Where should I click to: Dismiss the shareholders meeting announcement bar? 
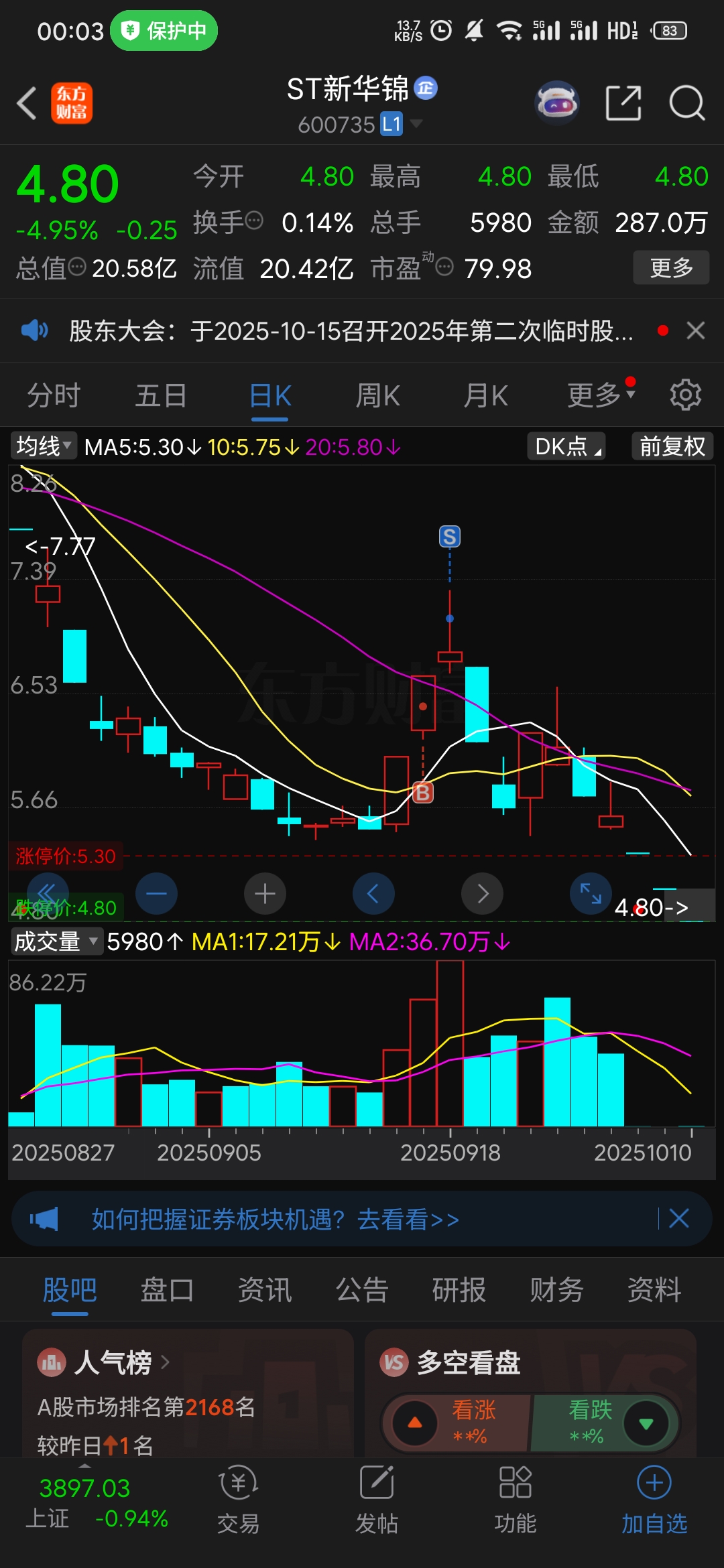tap(696, 330)
